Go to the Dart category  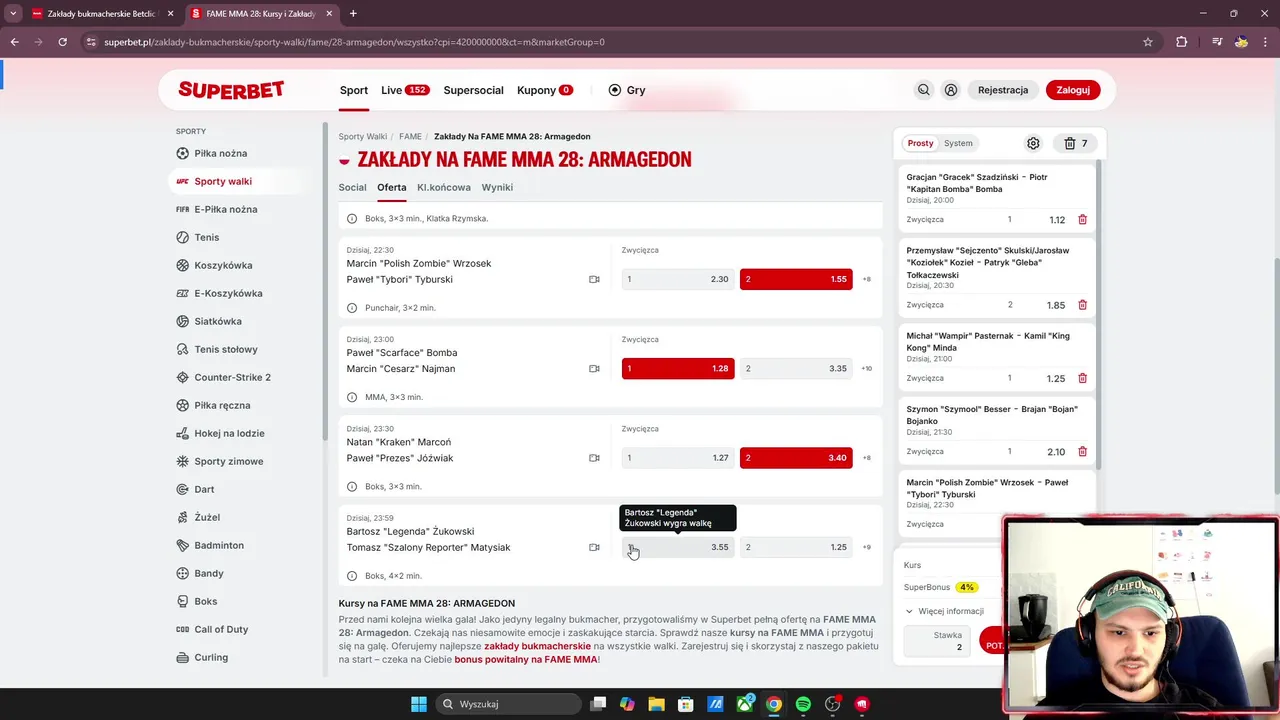pos(195,489)
